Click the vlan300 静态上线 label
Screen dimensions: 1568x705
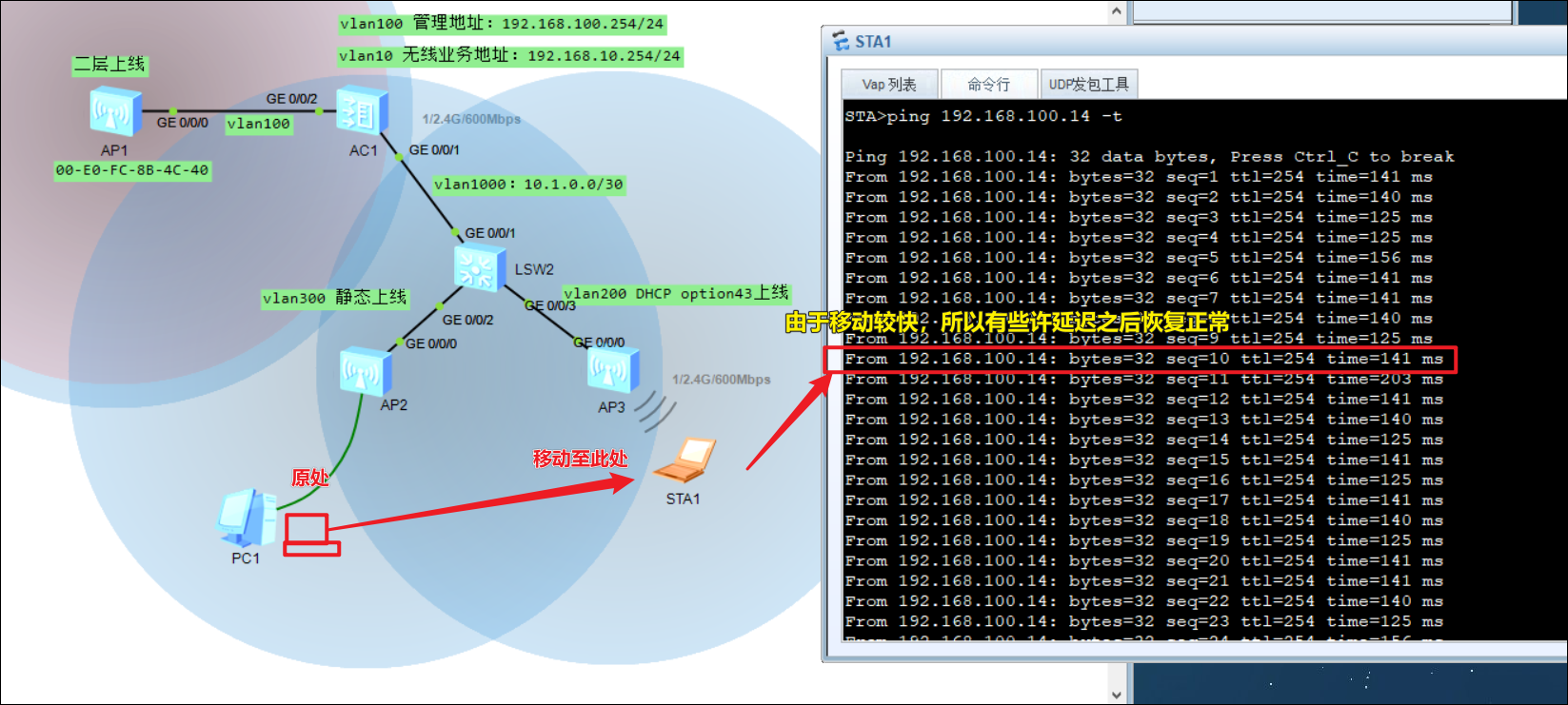pos(335,298)
